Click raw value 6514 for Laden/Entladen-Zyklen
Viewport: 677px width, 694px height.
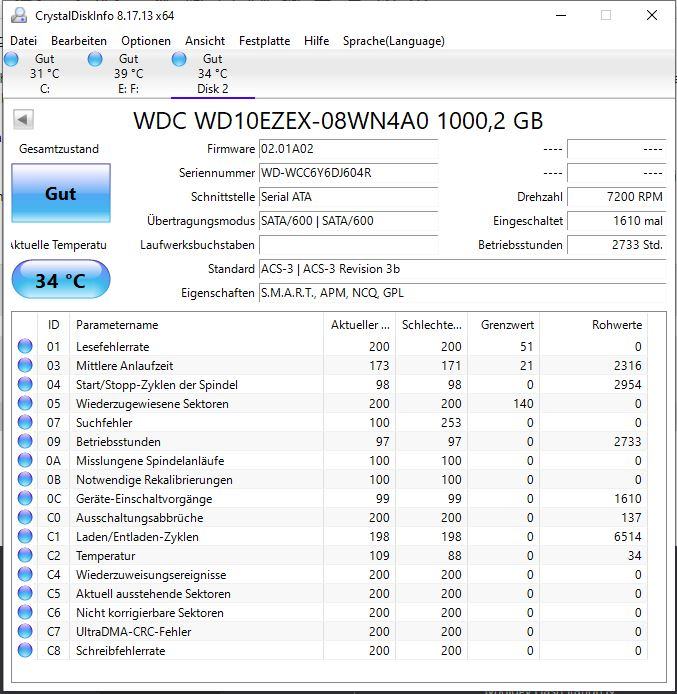click(627, 537)
